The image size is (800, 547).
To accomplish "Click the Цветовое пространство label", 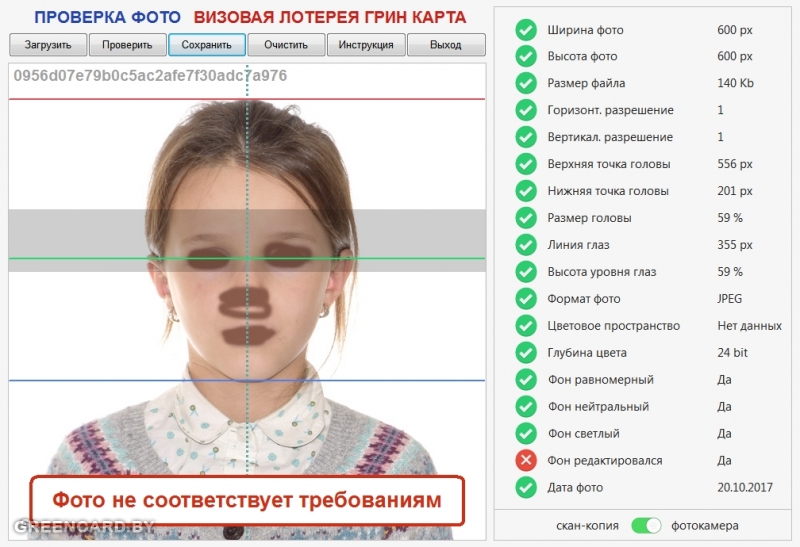I will click(614, 326).
